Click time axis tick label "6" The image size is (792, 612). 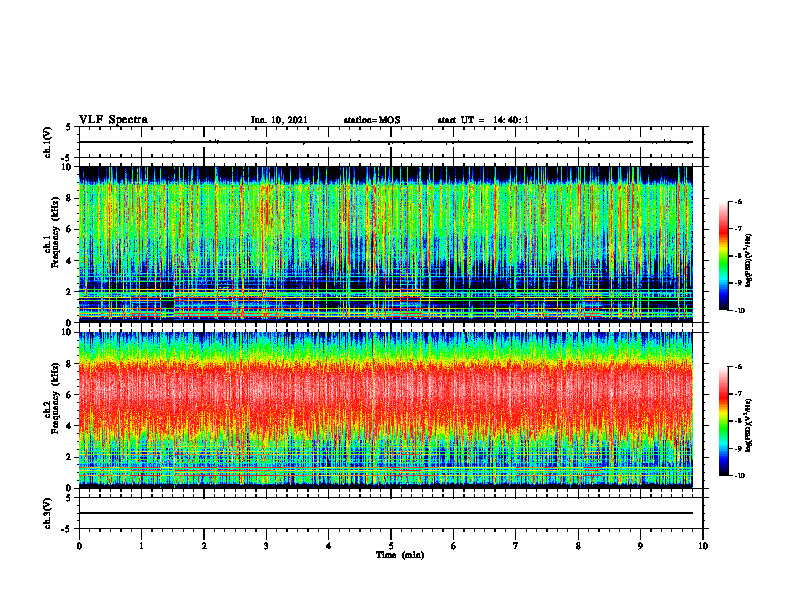454,546
